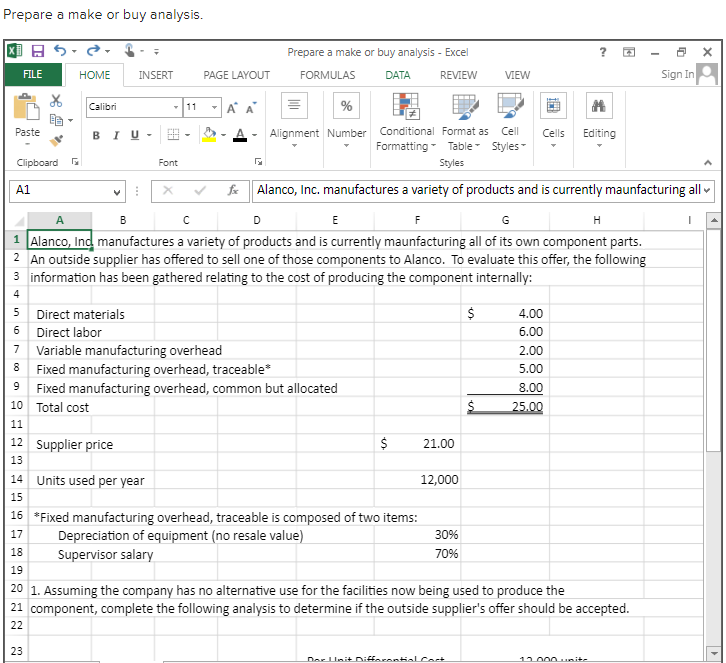Click the ribbon display options icon
Viewport: 726px width, 663px height.
click(629, 52)
